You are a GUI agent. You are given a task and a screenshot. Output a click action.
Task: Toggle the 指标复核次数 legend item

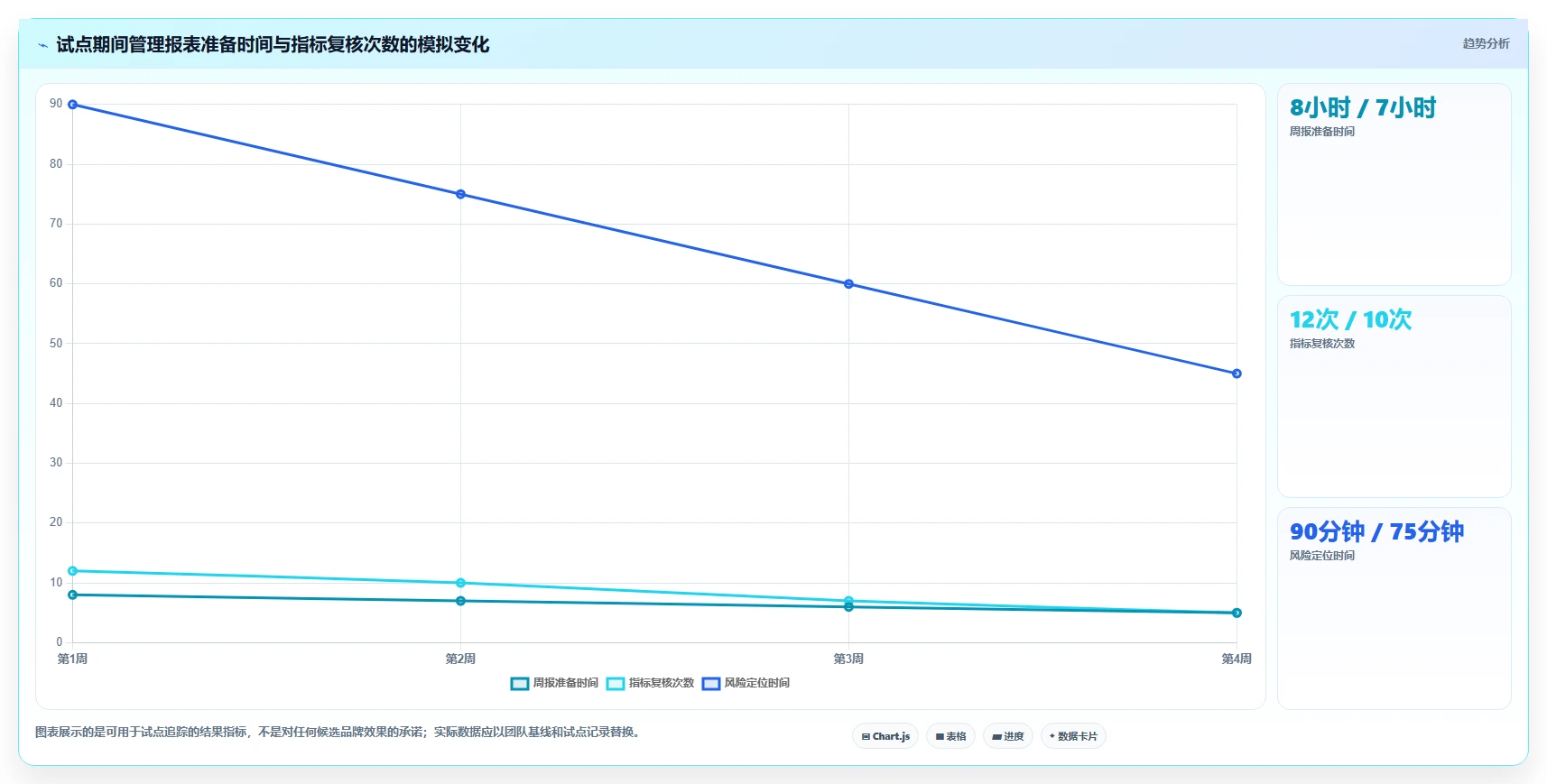(650, 683)
